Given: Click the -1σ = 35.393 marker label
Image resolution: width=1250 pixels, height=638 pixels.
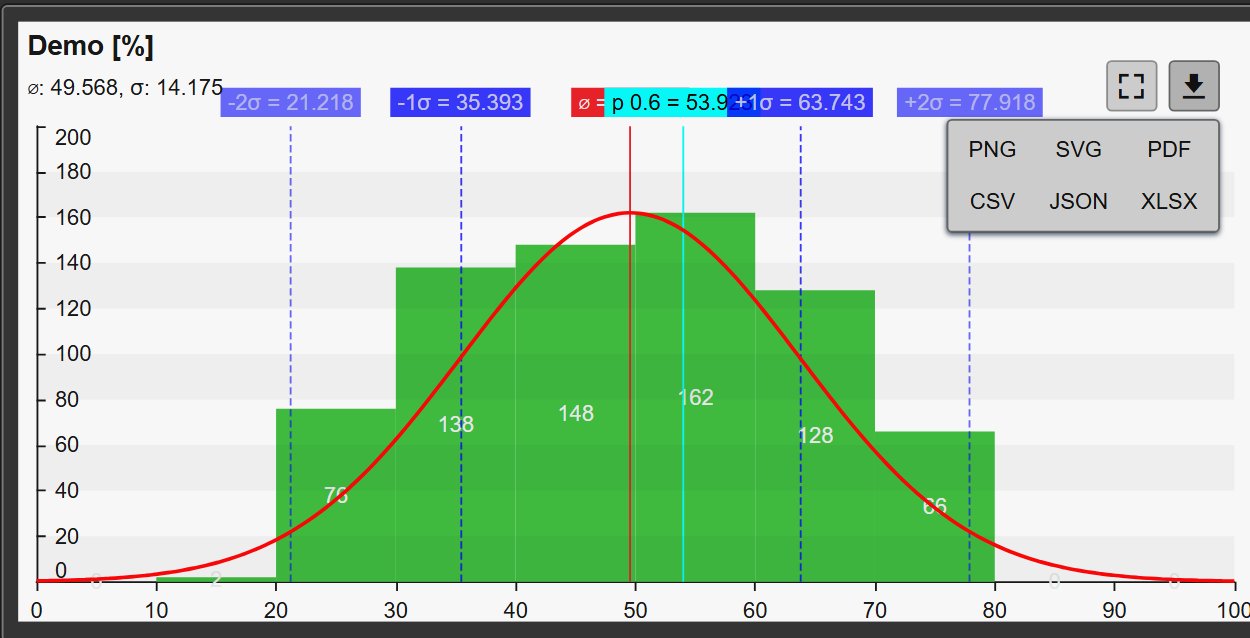Looking at the screenshot, I should tap(460, 103).
